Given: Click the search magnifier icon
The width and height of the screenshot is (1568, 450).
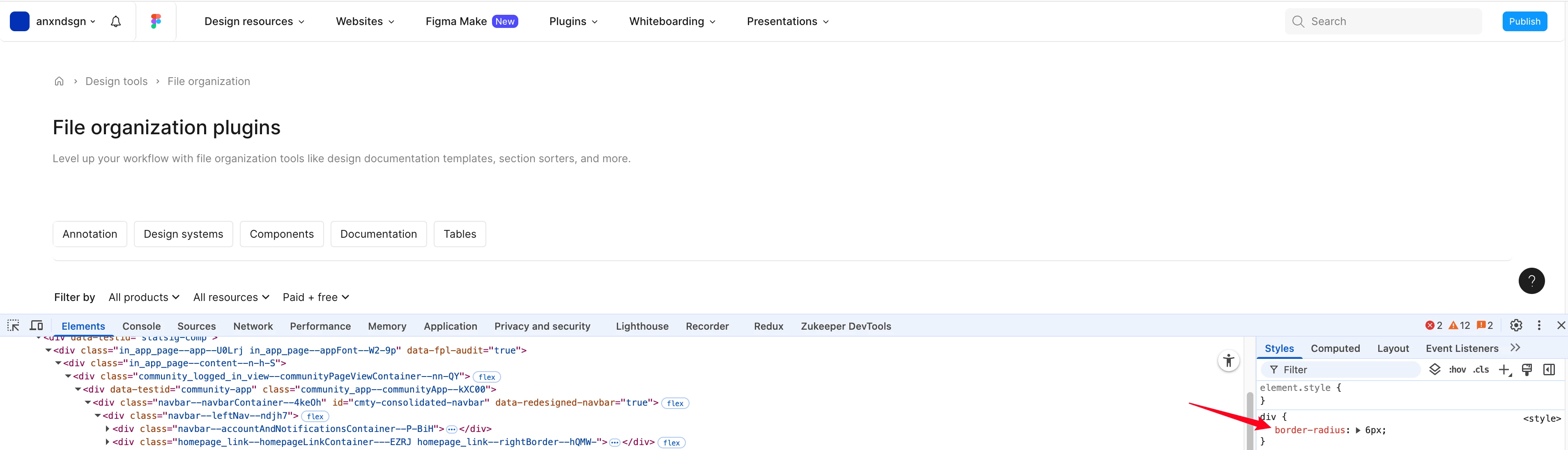Looking at the screenshot, I should [1298, 21].
